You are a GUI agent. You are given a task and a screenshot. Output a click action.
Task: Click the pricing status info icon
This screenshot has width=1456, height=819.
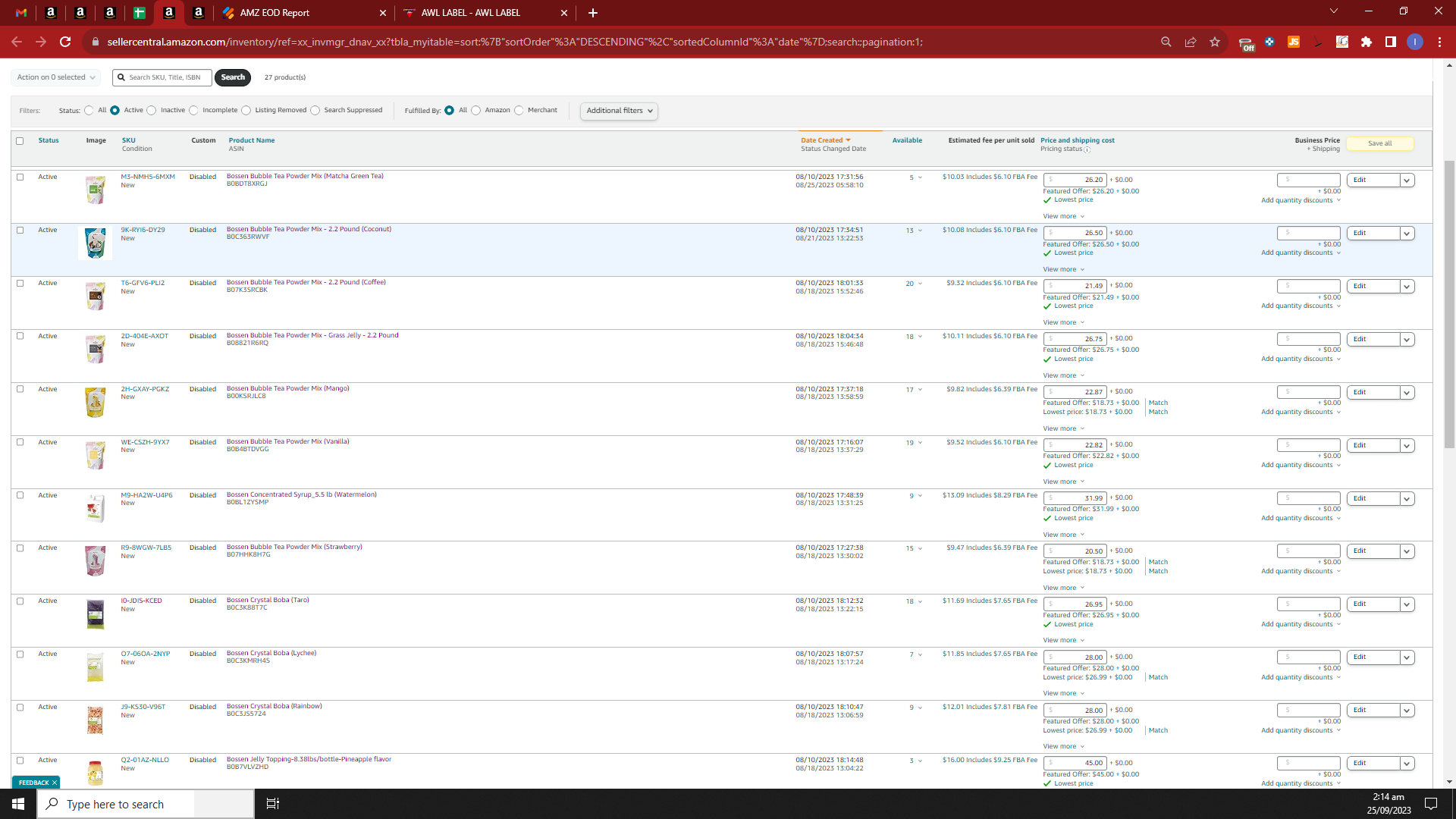pyautogui.click(x=1087, y=149)
